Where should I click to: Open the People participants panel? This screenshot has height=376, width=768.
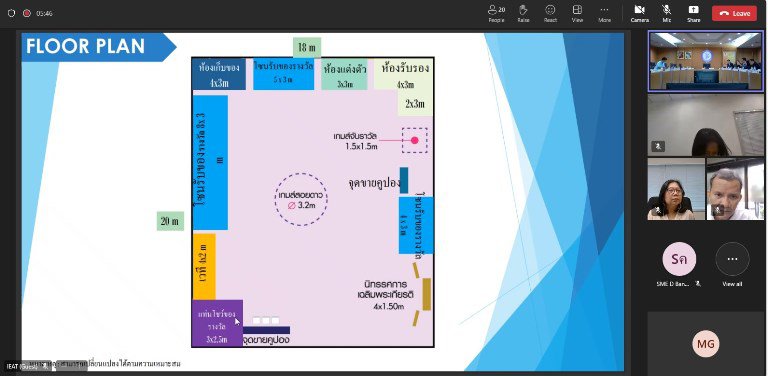pyautogui.click(x=496, y=13)
